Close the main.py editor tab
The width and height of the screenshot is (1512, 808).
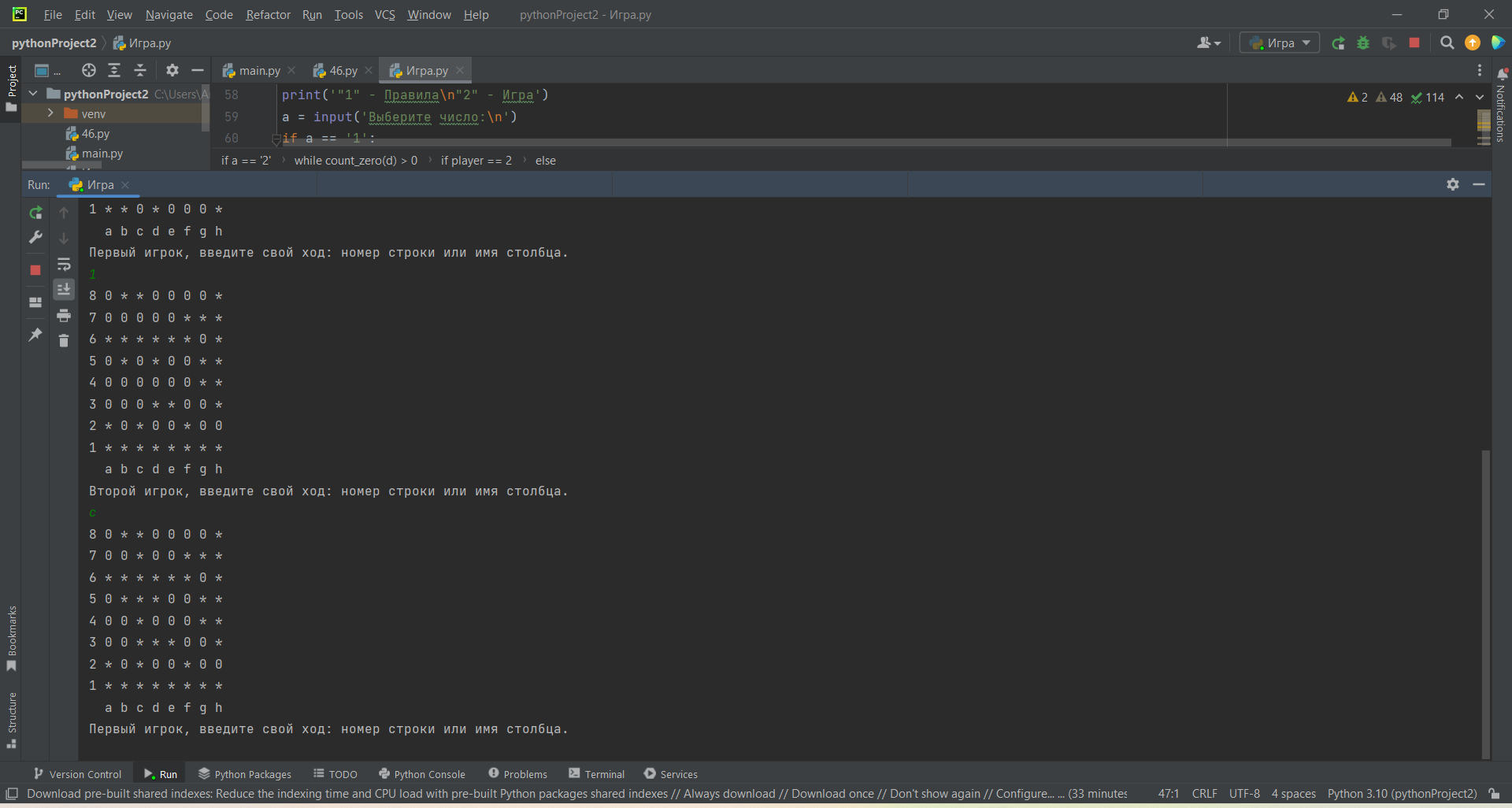click(291, 71)
